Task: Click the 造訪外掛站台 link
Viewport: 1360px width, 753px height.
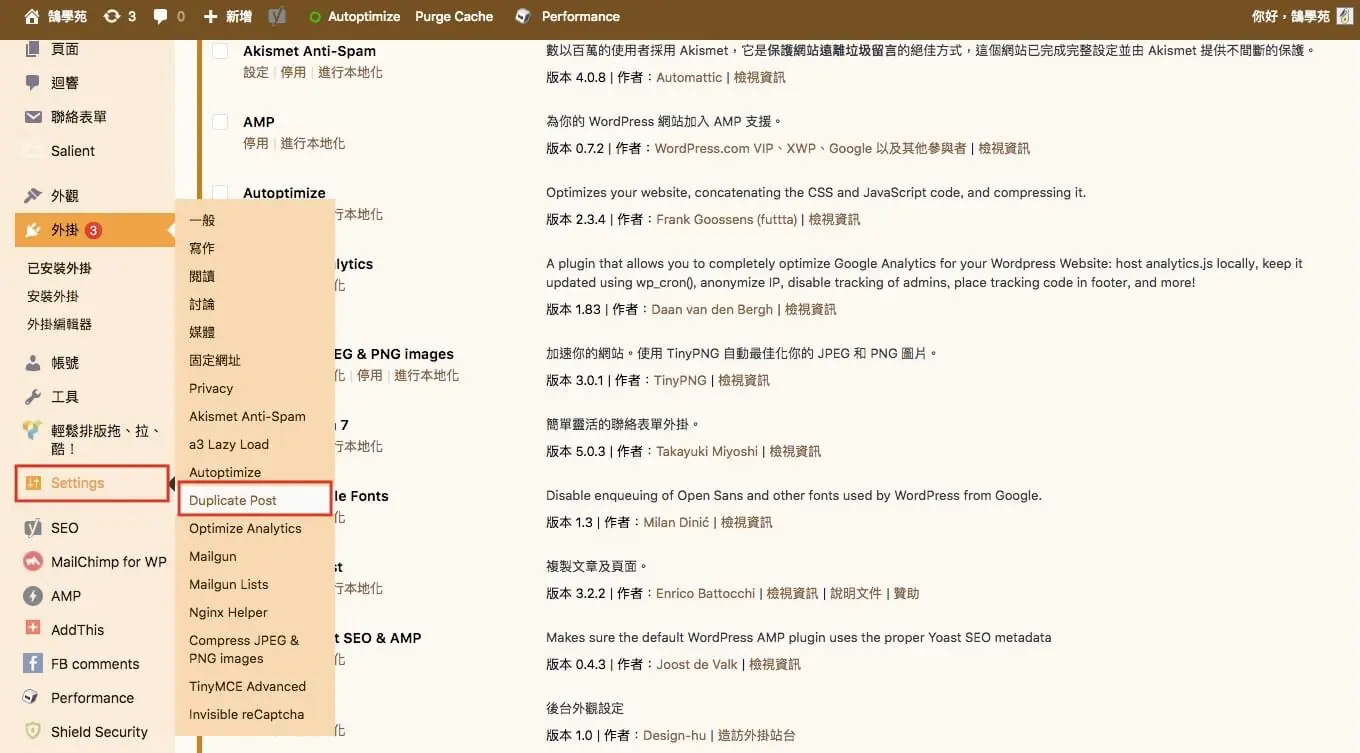Action: pyautogui.click(x=757, y=735)
